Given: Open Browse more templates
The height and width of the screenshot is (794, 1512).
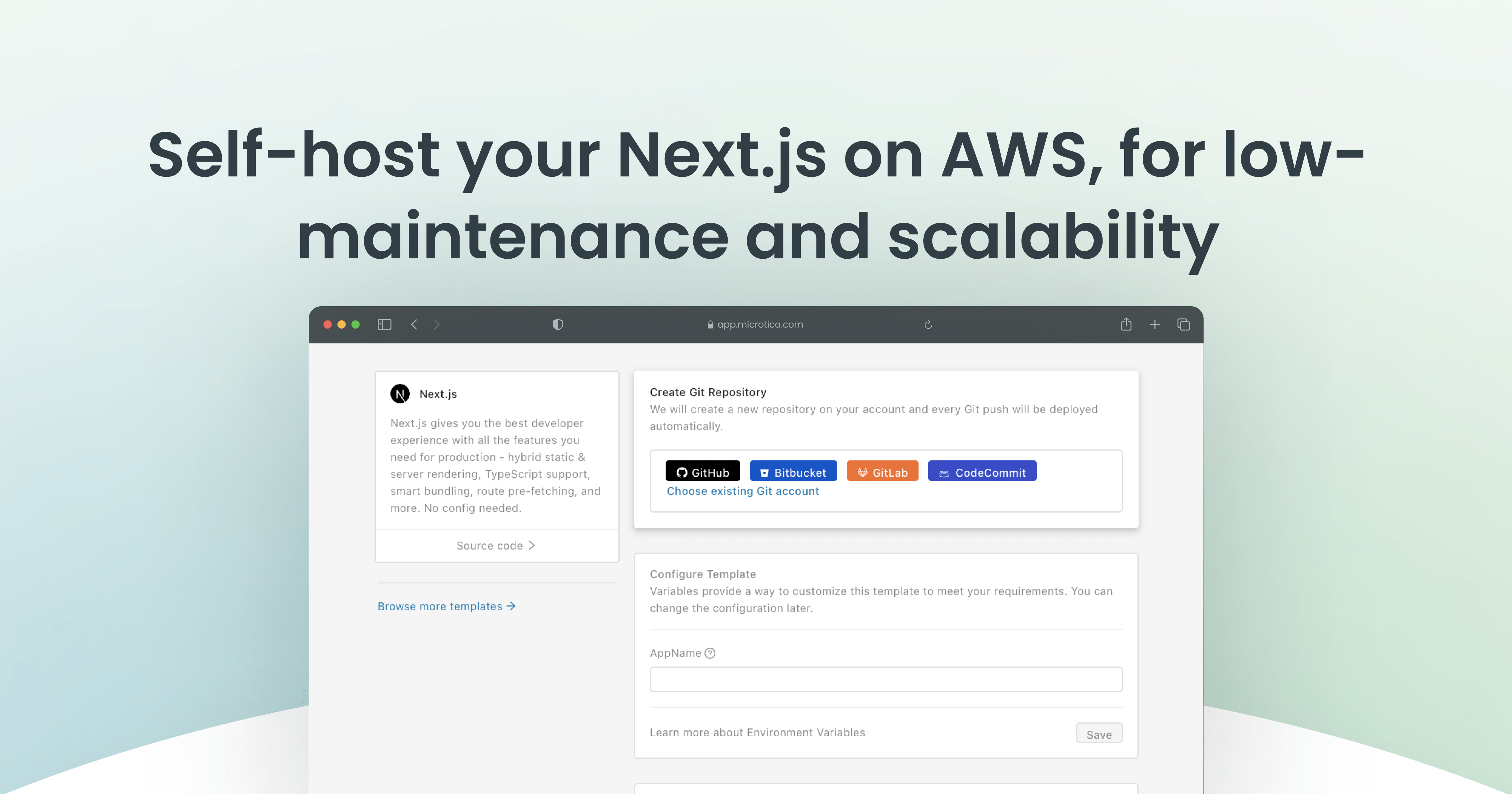Looking at the screenshot, I should (446, 606).
